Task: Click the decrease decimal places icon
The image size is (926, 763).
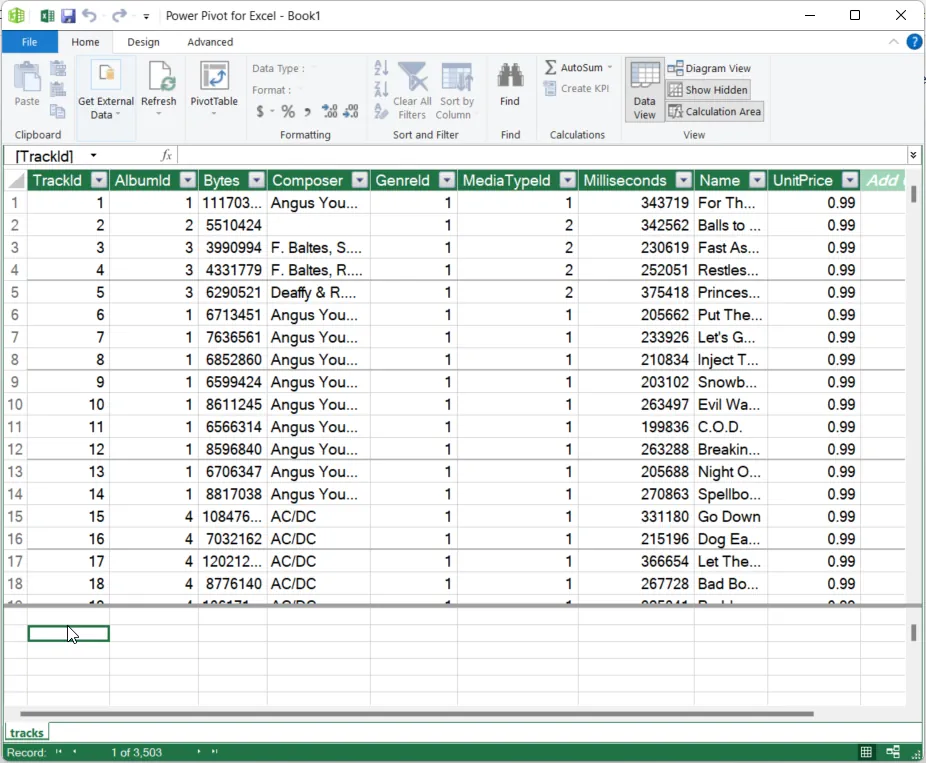Action: pos(351,110)
